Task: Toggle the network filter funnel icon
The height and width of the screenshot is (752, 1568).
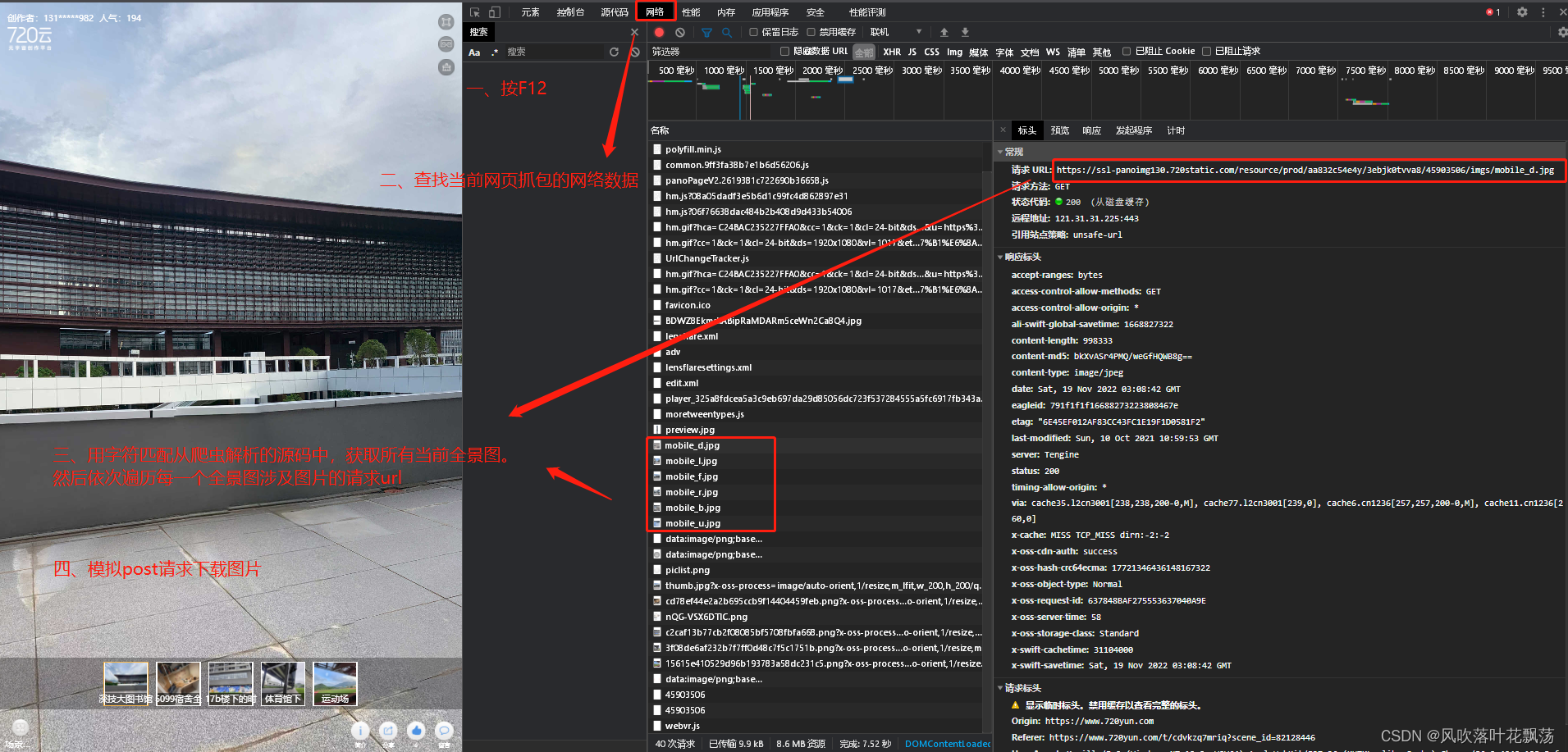Action: [706, 32]
